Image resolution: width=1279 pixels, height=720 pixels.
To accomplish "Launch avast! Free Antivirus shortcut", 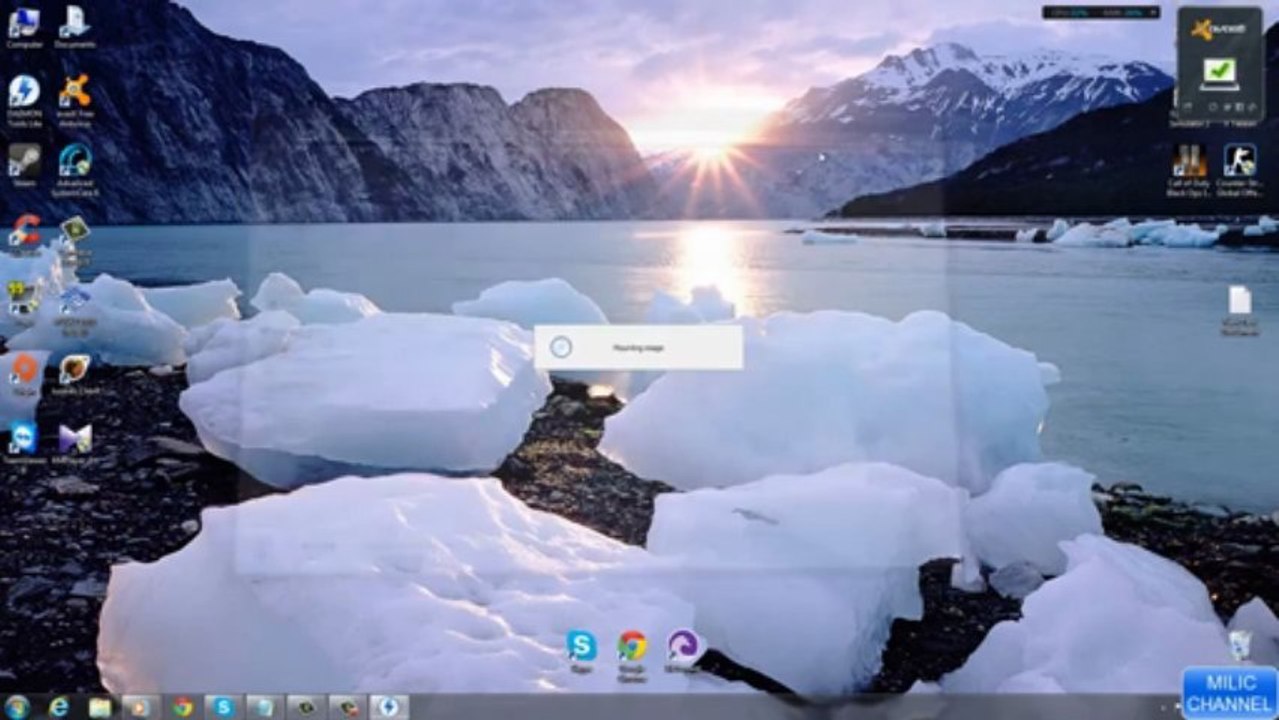I will tap(75, 98).
